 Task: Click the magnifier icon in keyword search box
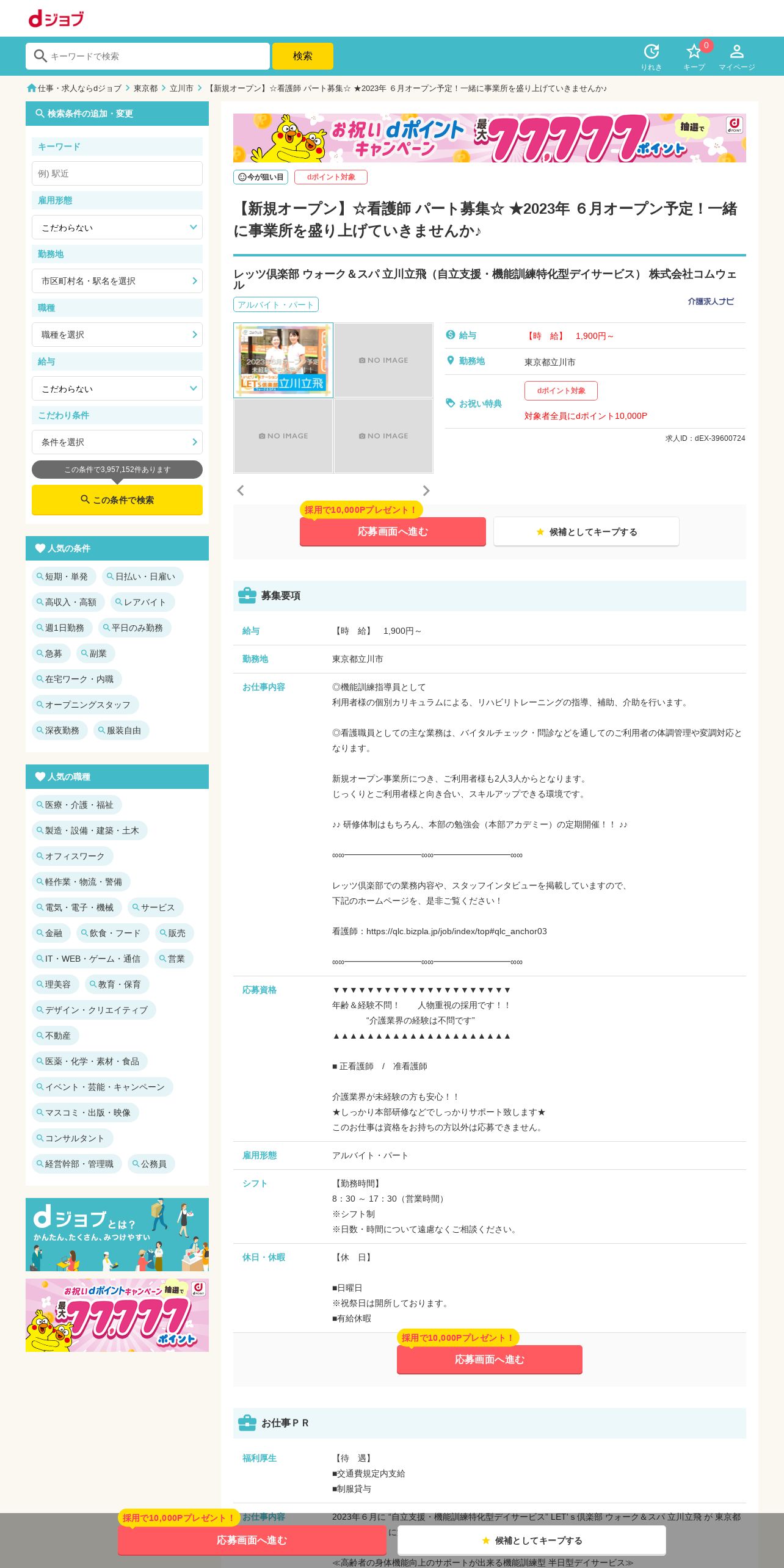(40, 56)
